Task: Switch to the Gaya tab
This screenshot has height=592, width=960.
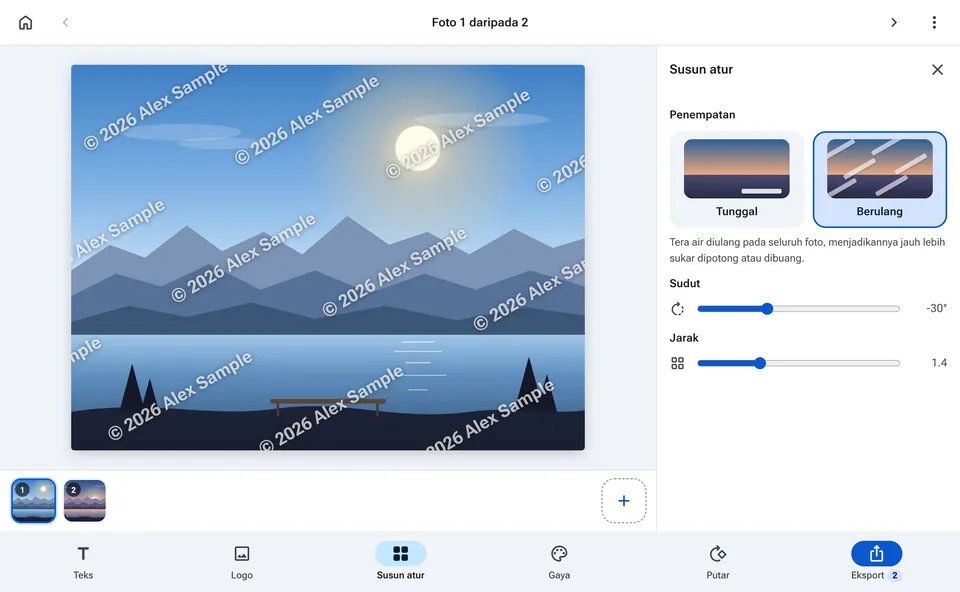Action: pyautogui.click(x=559, y=561)
